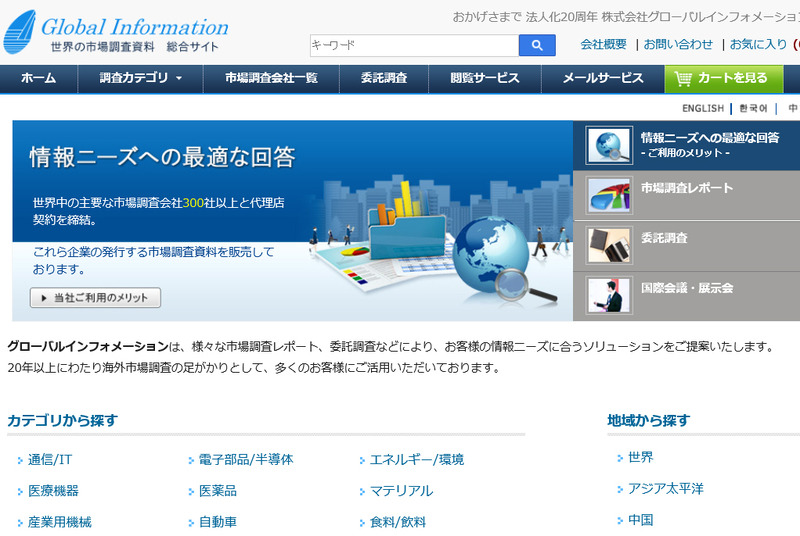Open pie chart thumbnail for 市場調査レポート
The image size is (800, 536).
coord(609,195)
